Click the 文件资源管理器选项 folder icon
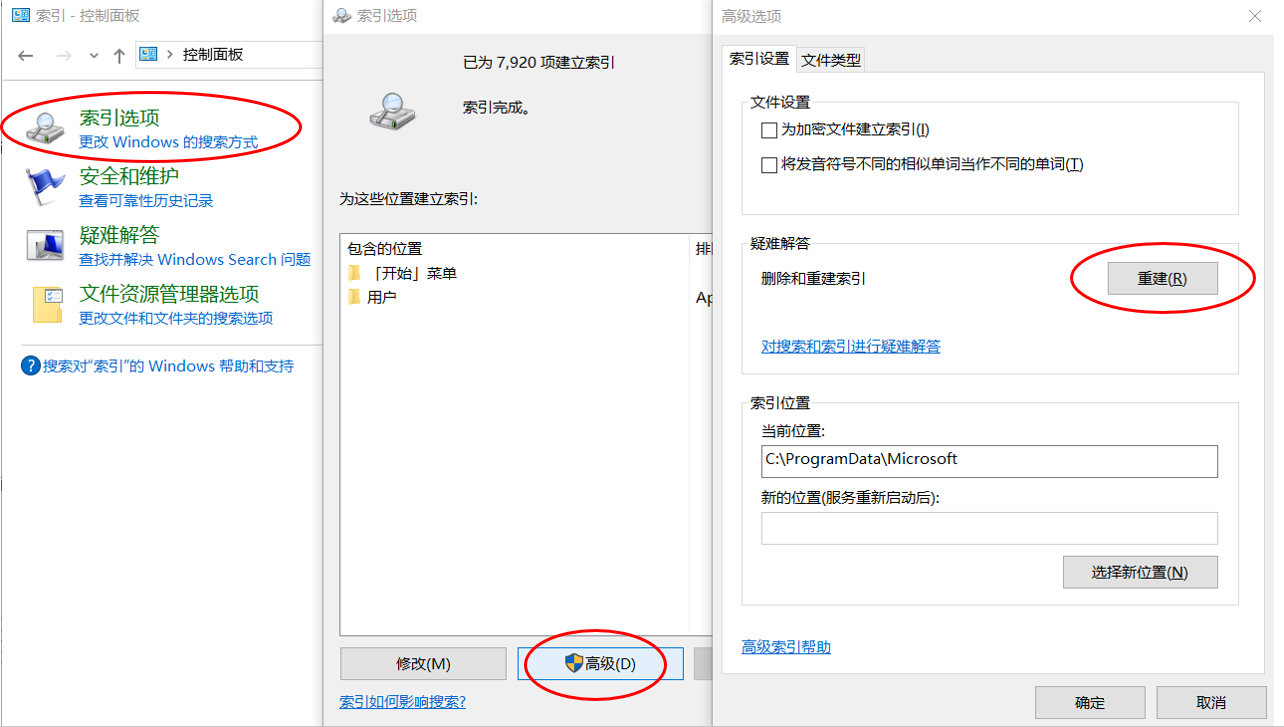1284x727 pixels. coord(47,305)
